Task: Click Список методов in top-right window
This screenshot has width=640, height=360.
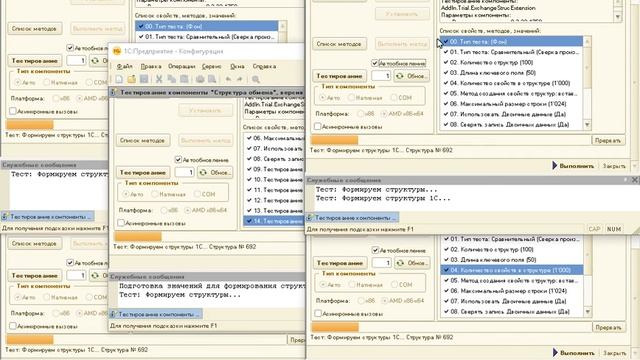Action: [339, 44]
